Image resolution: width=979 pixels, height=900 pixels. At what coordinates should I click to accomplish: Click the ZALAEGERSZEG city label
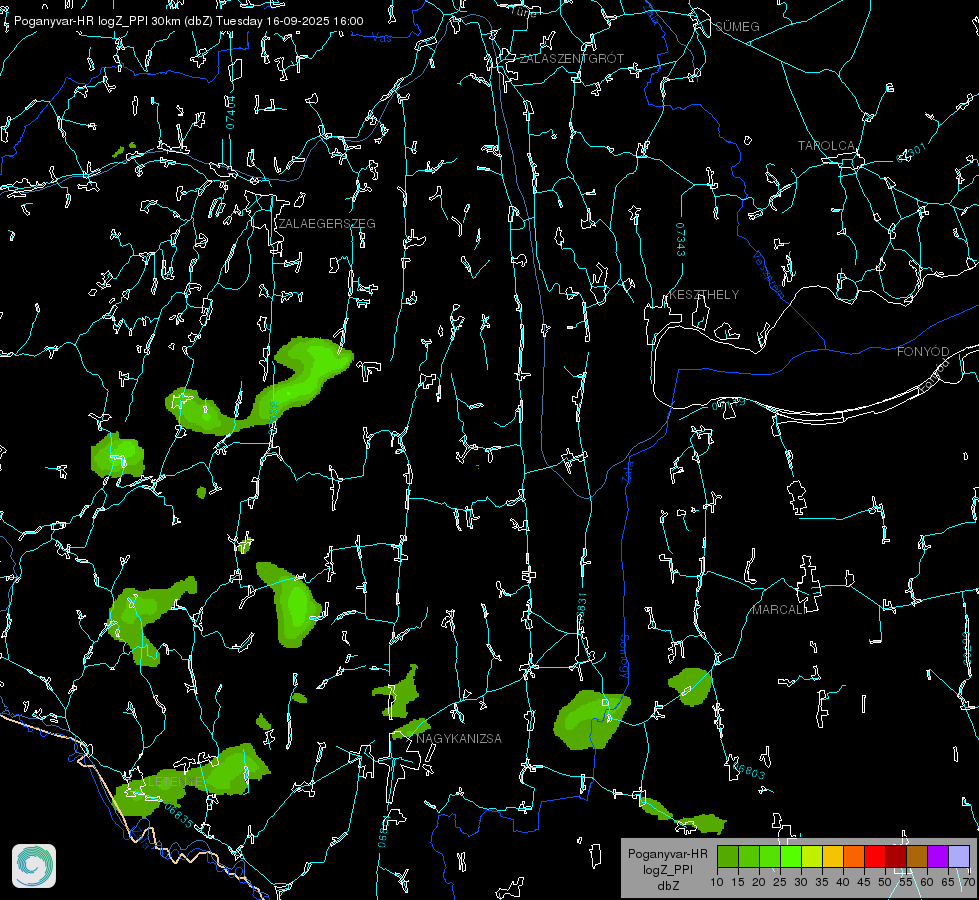click(327, 224)
